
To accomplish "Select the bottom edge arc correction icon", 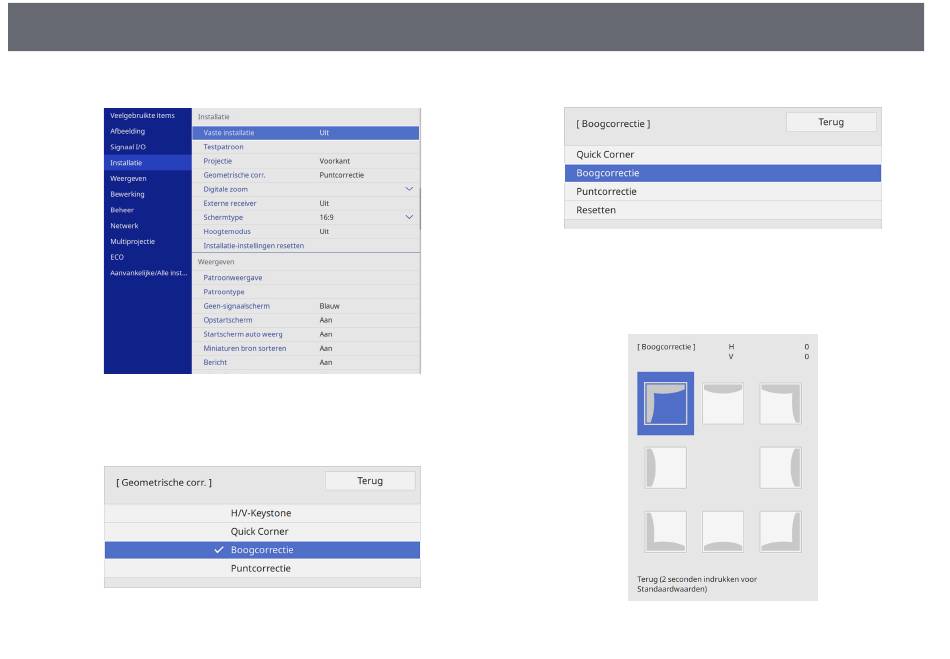I will 723,531.
